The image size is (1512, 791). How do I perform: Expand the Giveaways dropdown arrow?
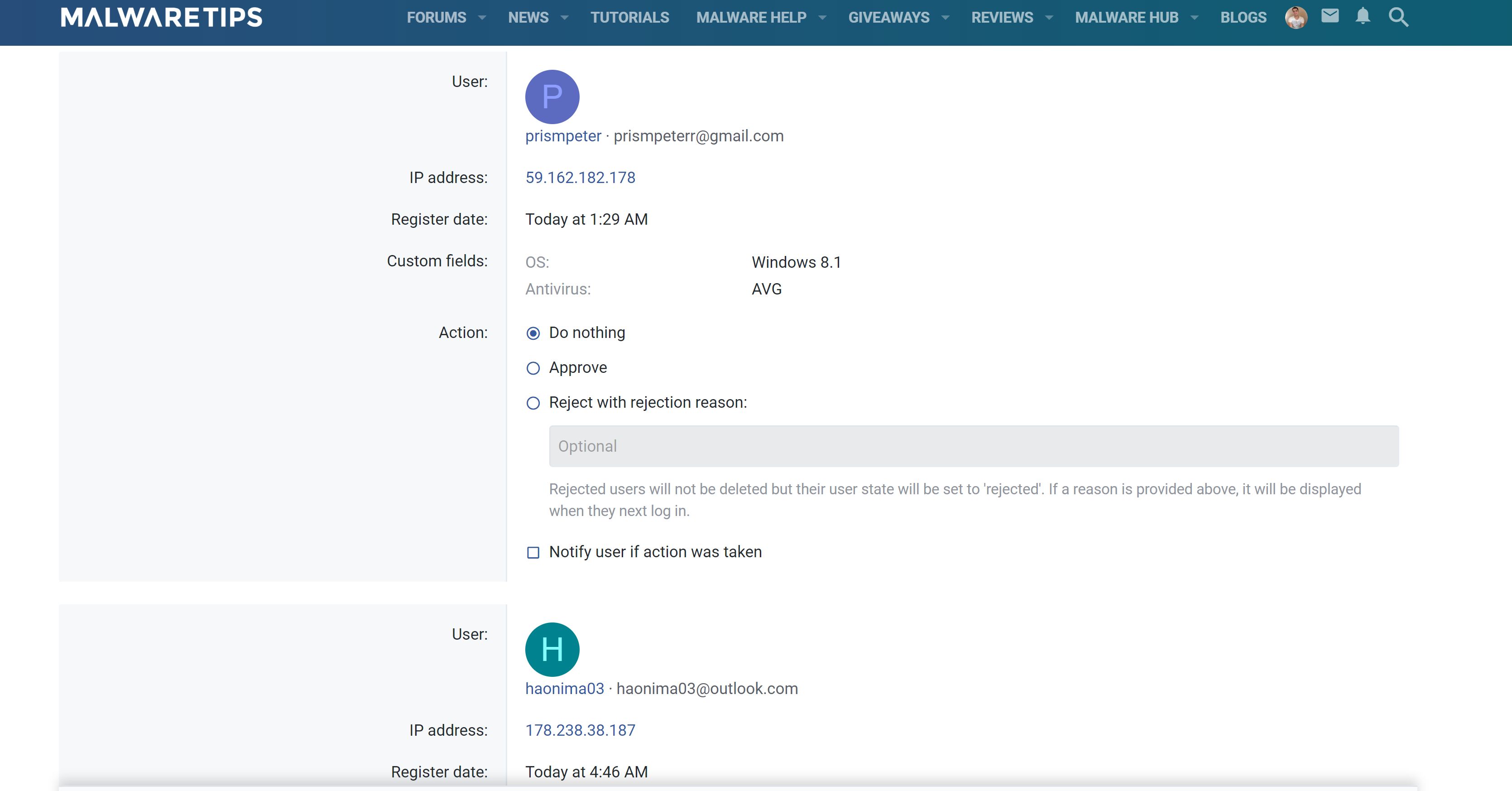tap(945, 18)
